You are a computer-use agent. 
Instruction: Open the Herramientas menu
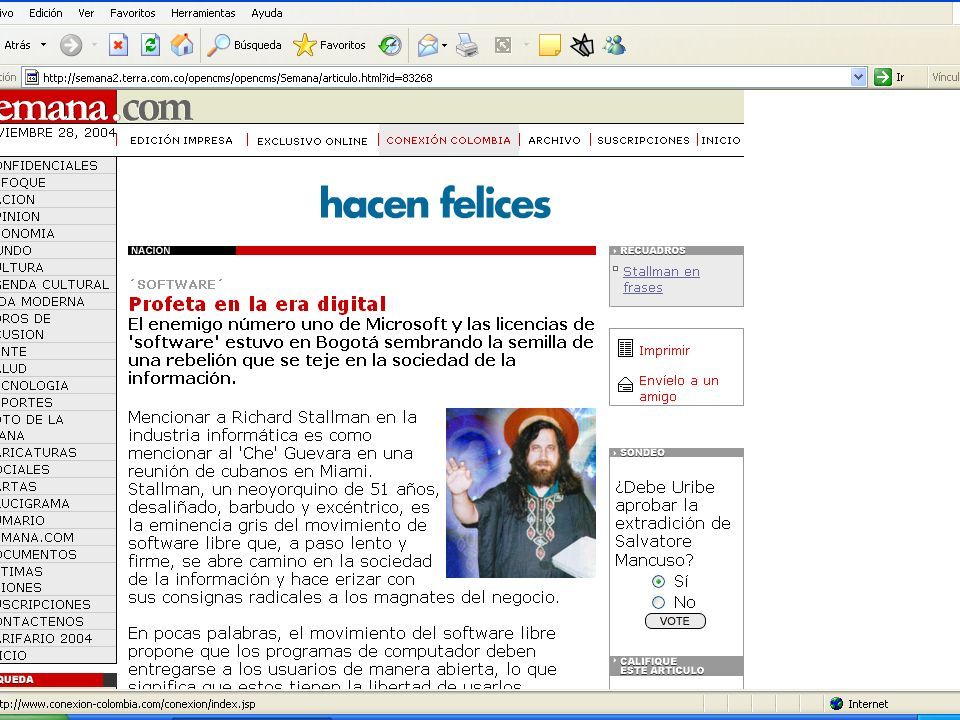[203, 13]
